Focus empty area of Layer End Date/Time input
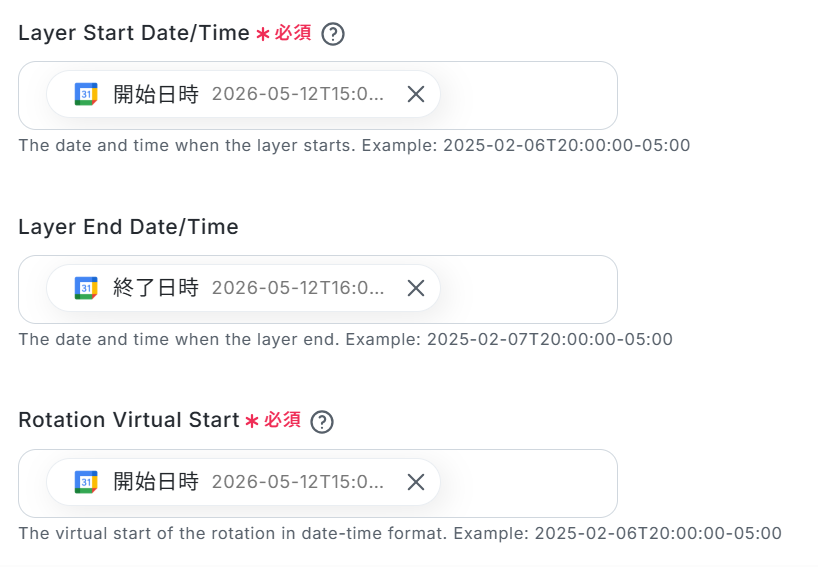Image resolution: width=818 pixels, height=567 pixels. (527, 289)
